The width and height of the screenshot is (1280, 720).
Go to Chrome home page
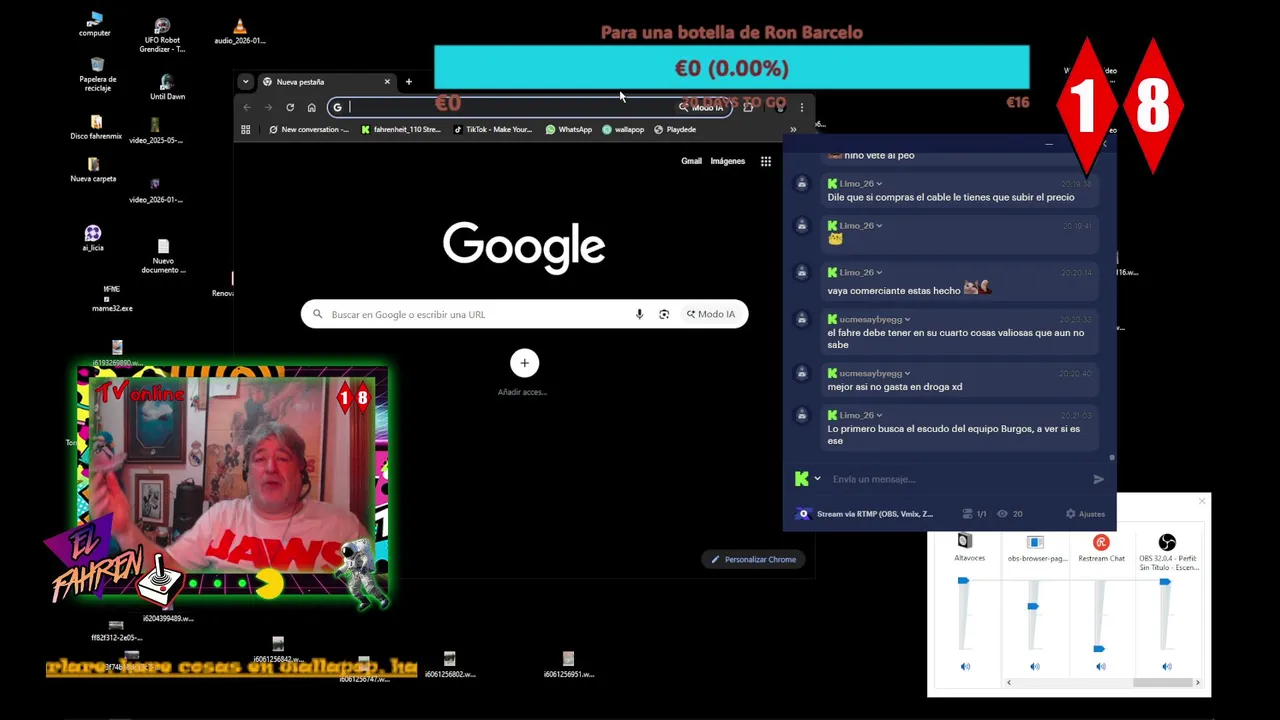point(312,107)
